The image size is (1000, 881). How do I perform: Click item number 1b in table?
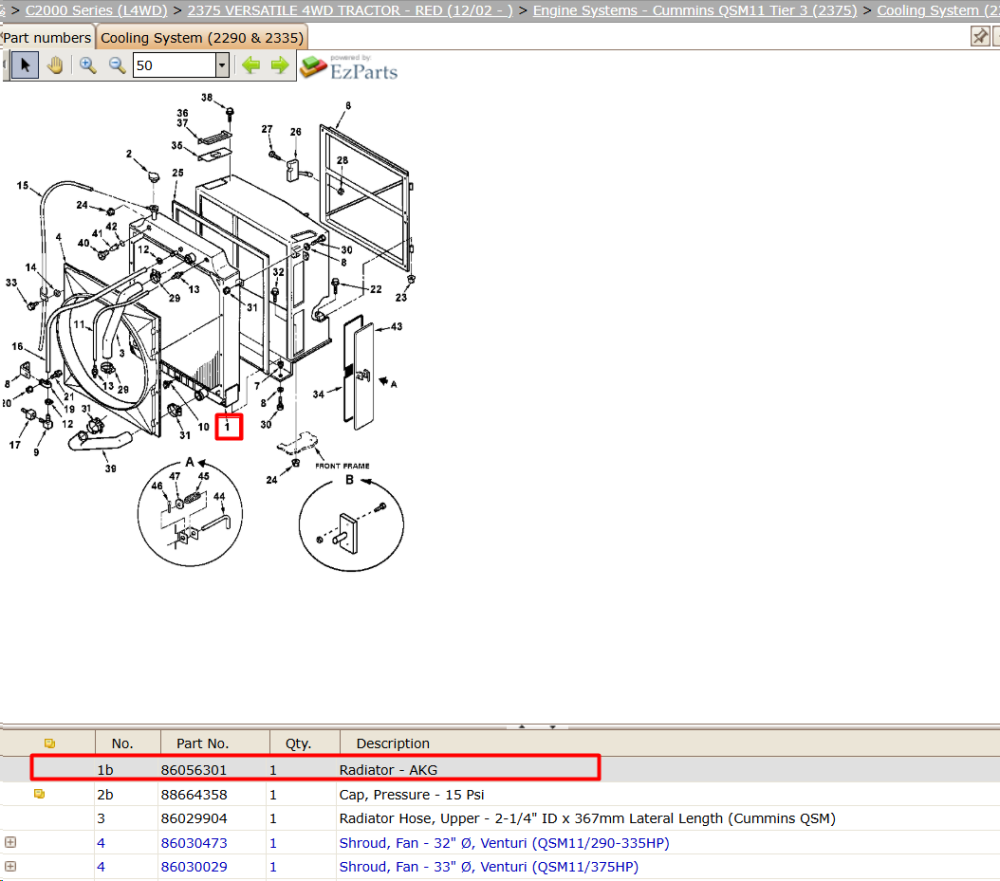tap(105, 770)
